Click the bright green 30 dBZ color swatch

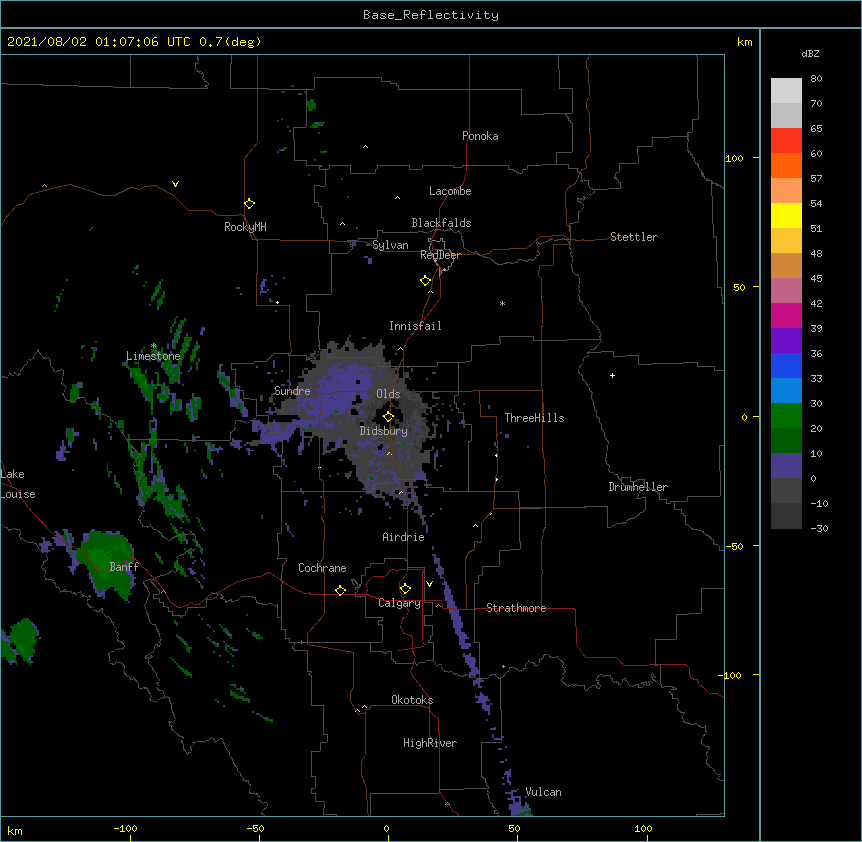point(786,416)
